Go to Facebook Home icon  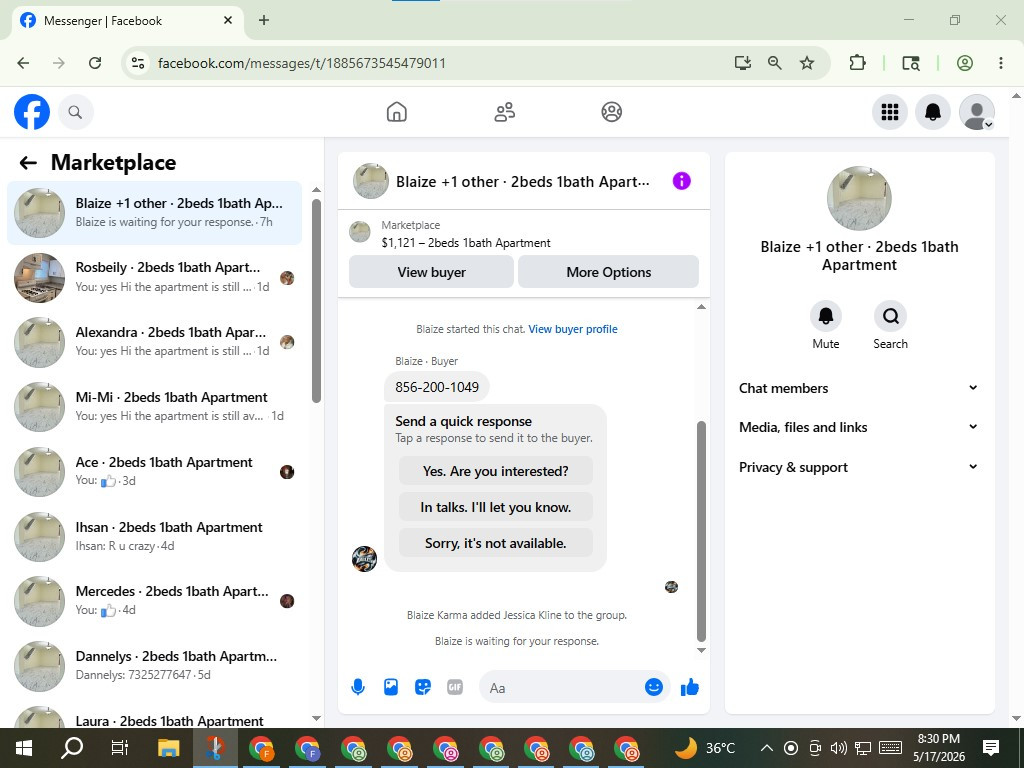click(396, 112)
